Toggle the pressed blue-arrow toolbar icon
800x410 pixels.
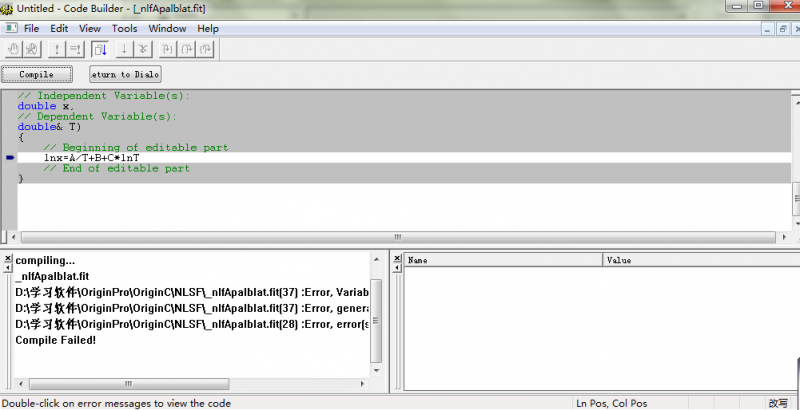click(100, 49)
